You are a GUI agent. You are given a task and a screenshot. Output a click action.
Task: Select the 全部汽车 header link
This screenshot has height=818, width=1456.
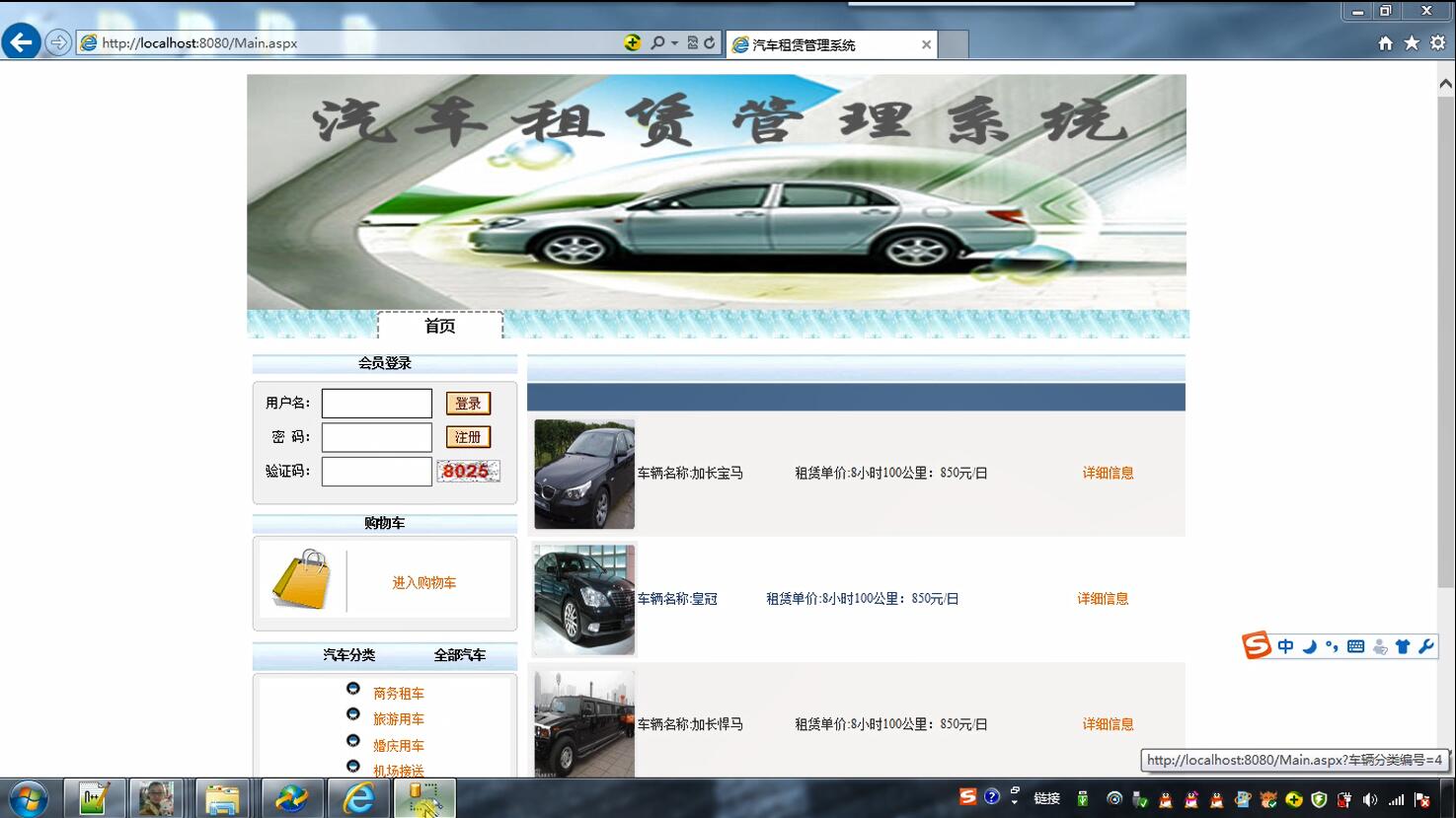[x=460, y=655]
